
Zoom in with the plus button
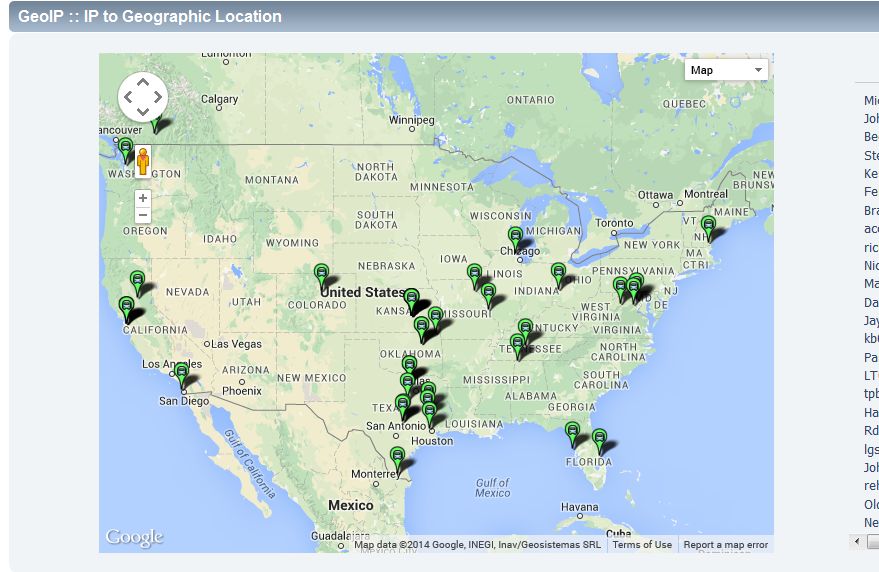pos(143,198)
